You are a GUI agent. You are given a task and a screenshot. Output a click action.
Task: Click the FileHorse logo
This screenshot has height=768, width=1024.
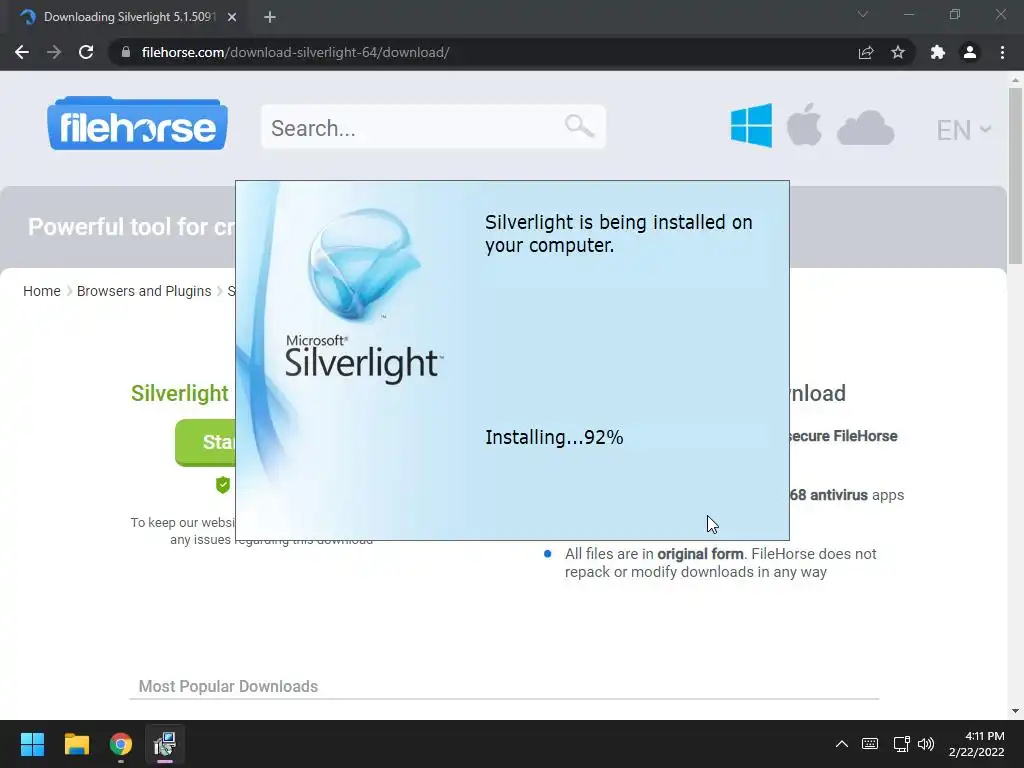[137, 123]
